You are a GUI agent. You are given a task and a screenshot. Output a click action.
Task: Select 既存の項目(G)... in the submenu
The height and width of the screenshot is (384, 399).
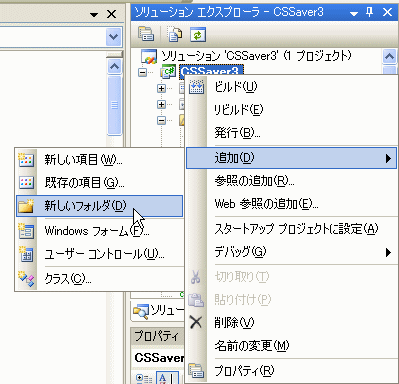(99, 183)
